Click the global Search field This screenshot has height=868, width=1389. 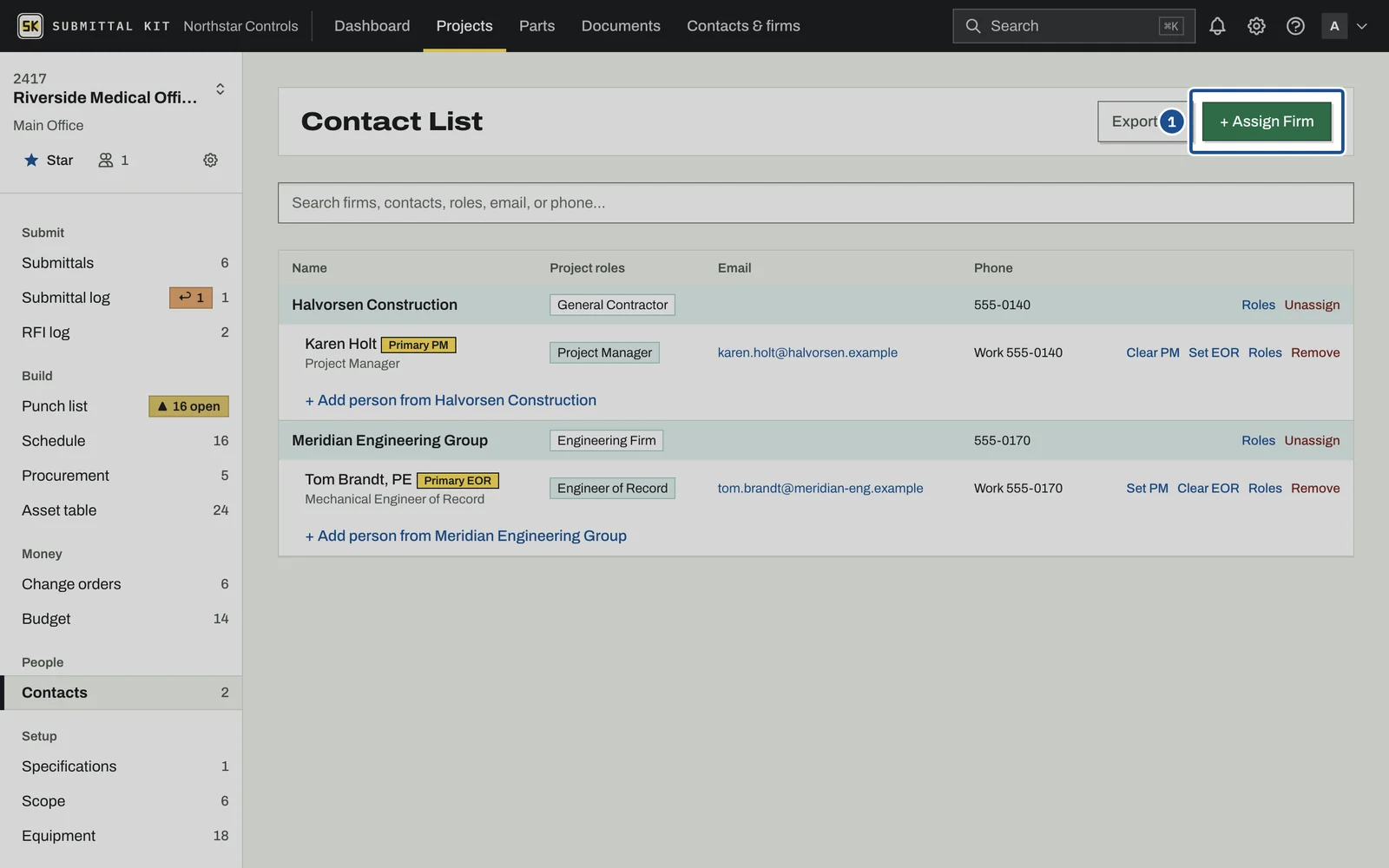[x=1074, y=26]
